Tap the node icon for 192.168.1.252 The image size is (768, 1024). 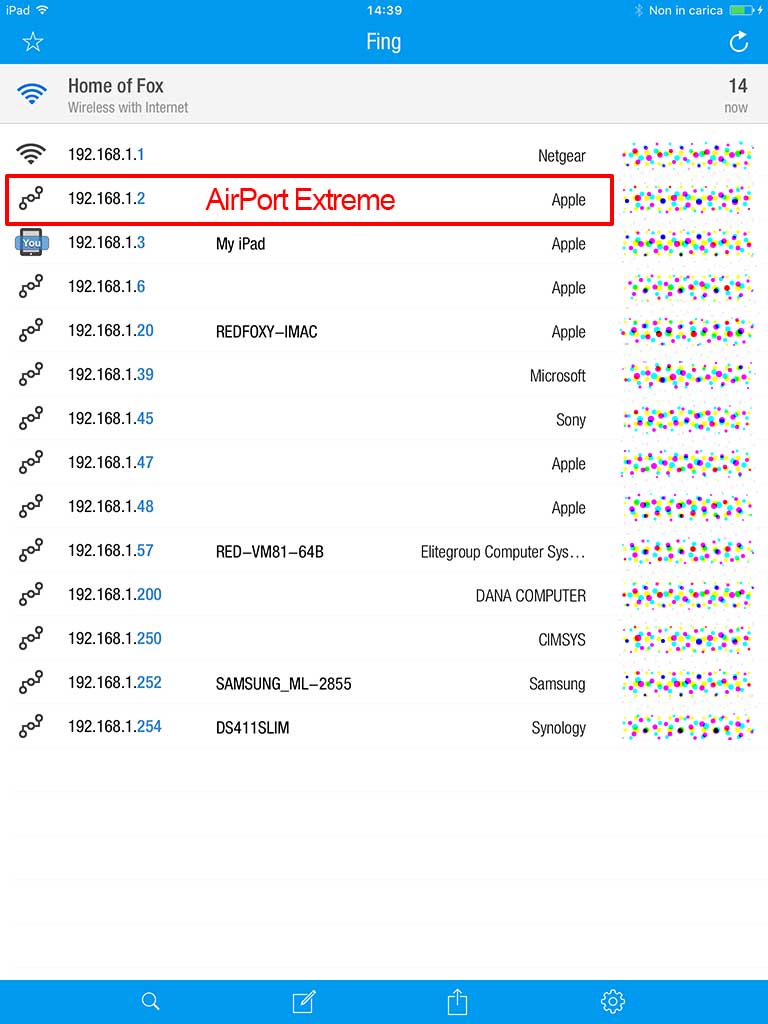[x=31, y=682]
